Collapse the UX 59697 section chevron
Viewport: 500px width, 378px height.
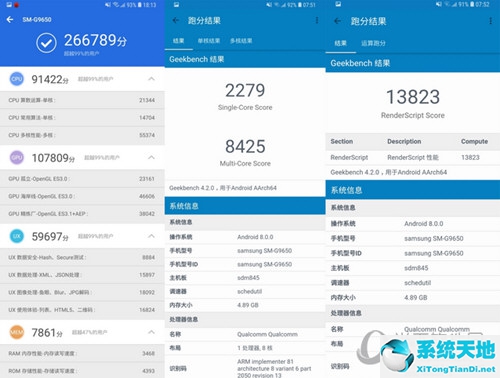click(x=151, y=236)
